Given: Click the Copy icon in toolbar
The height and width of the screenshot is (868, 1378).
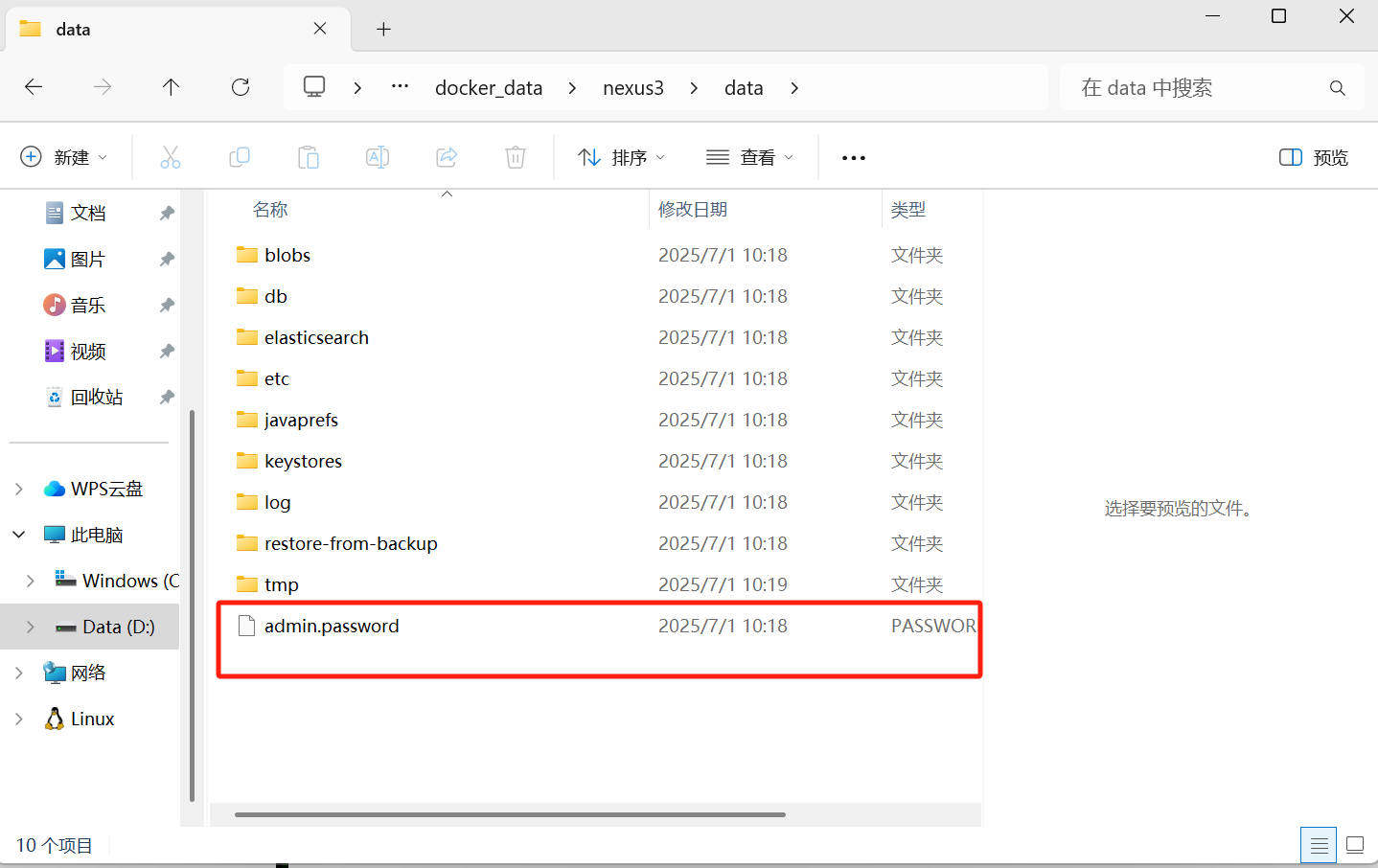Looking at the screenshot, I should pos(240,157).
